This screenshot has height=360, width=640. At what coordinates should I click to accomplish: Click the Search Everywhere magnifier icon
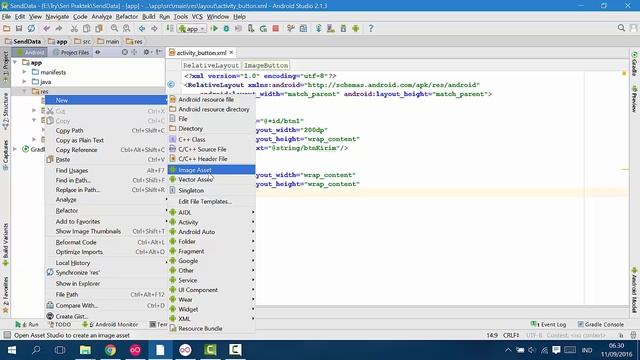[x=621, y=28]
